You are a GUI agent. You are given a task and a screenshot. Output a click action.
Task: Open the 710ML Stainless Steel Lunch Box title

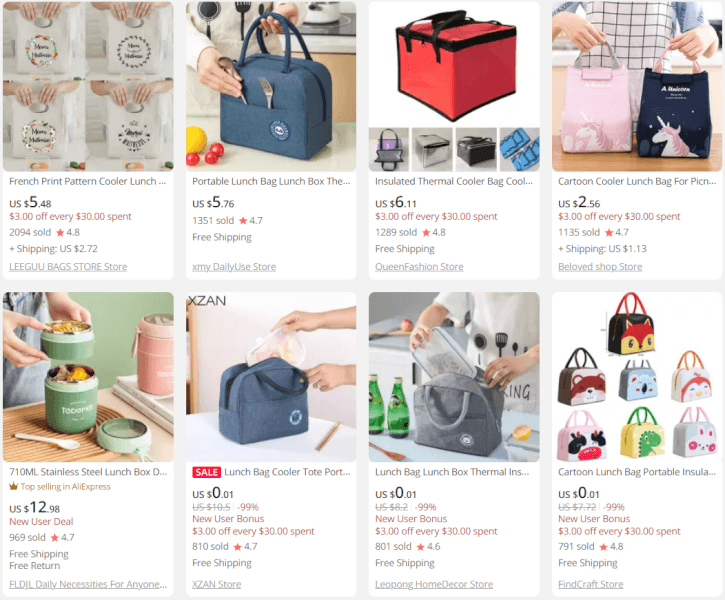[88, 472]
